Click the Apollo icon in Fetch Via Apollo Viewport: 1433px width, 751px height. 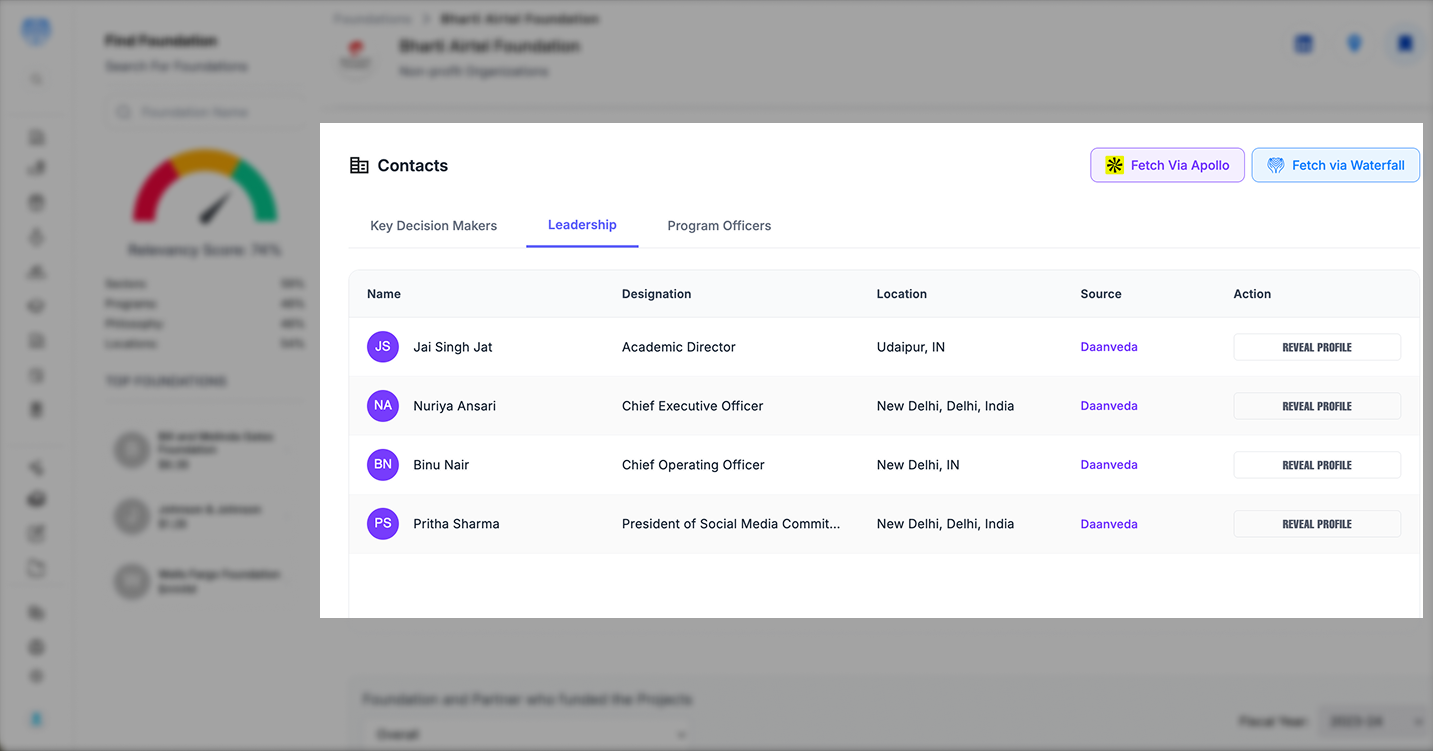coord(1114,165)
